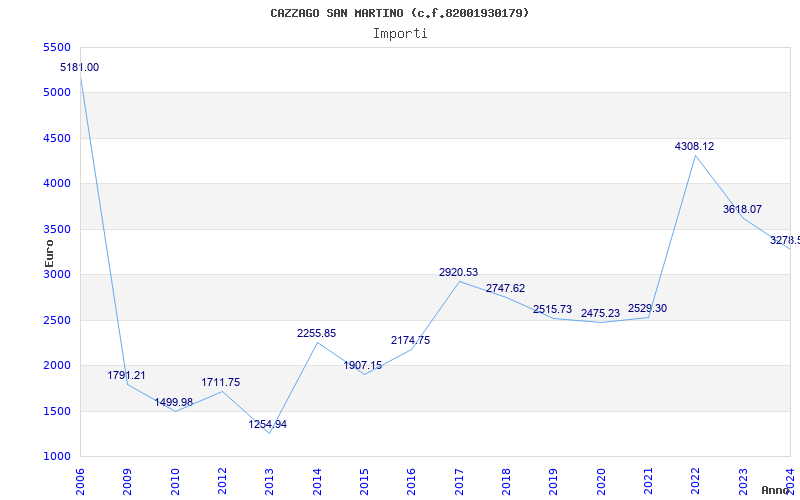Click data label 2475.23

601,313
